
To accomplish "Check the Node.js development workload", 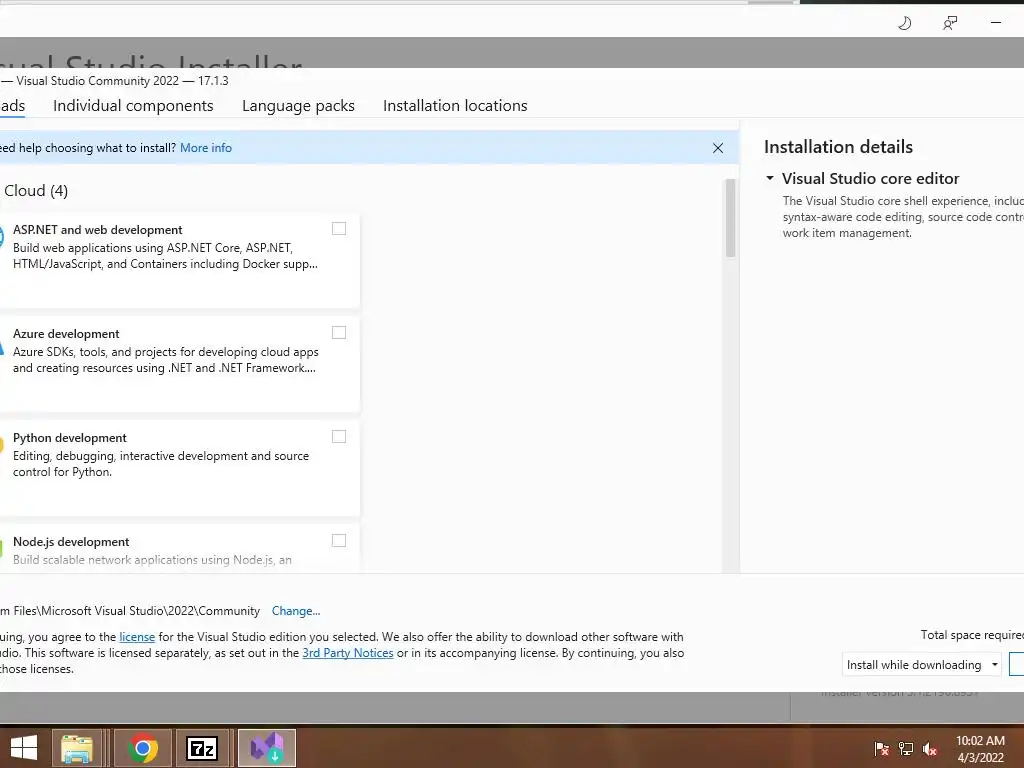I will pyautogui.click(x=339, y=540).
